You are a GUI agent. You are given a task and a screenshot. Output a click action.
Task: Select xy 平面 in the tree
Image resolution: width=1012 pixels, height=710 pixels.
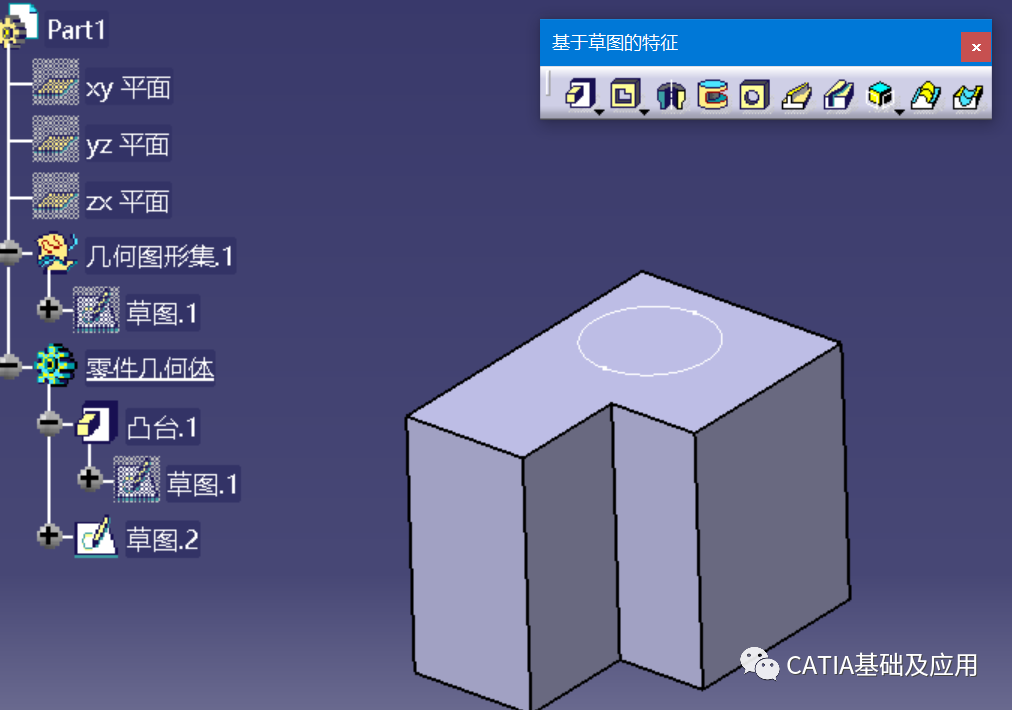tap(128, 87)
